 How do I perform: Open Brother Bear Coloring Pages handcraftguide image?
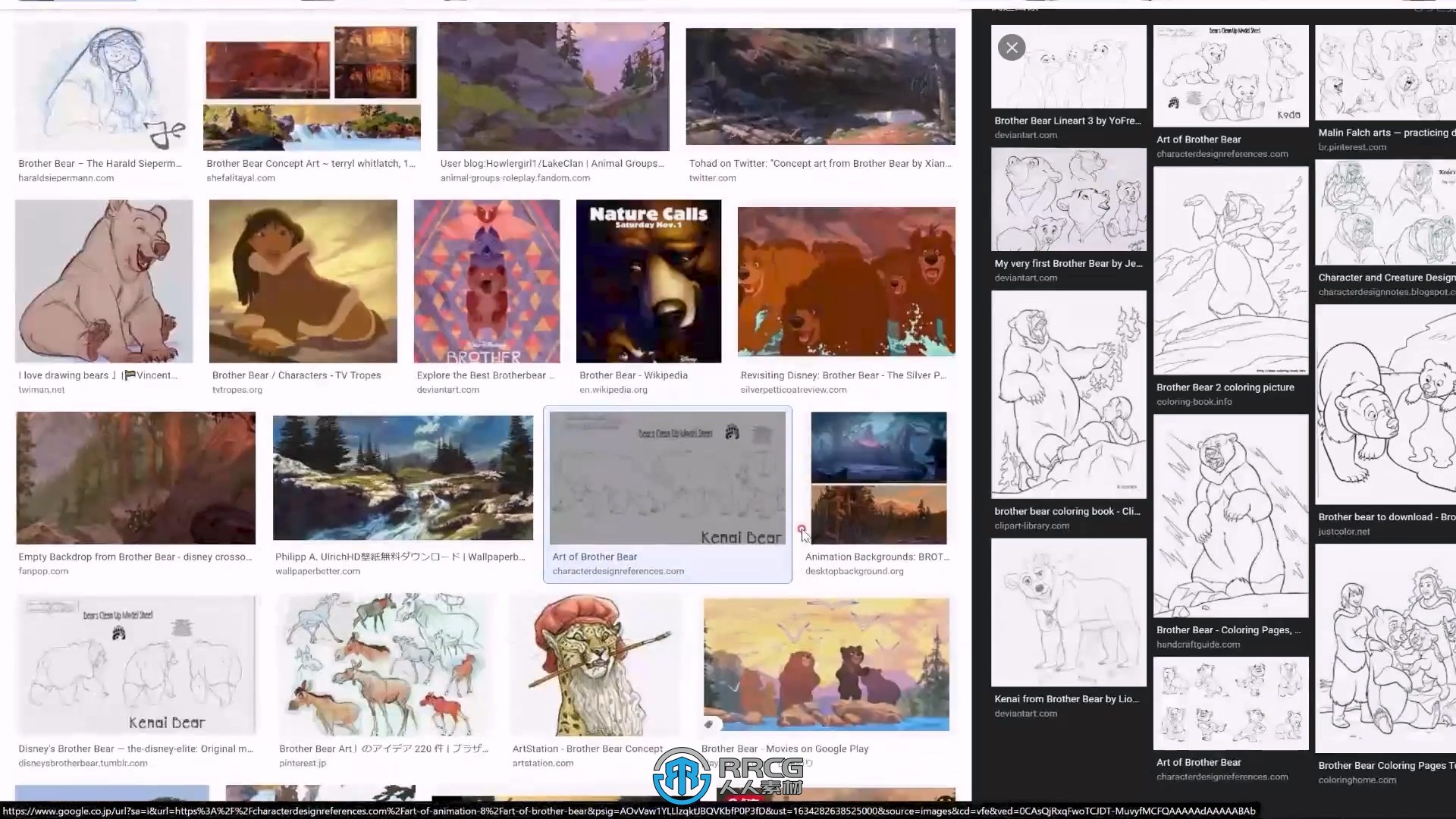pyautogui.click(x=1231, y=516)
